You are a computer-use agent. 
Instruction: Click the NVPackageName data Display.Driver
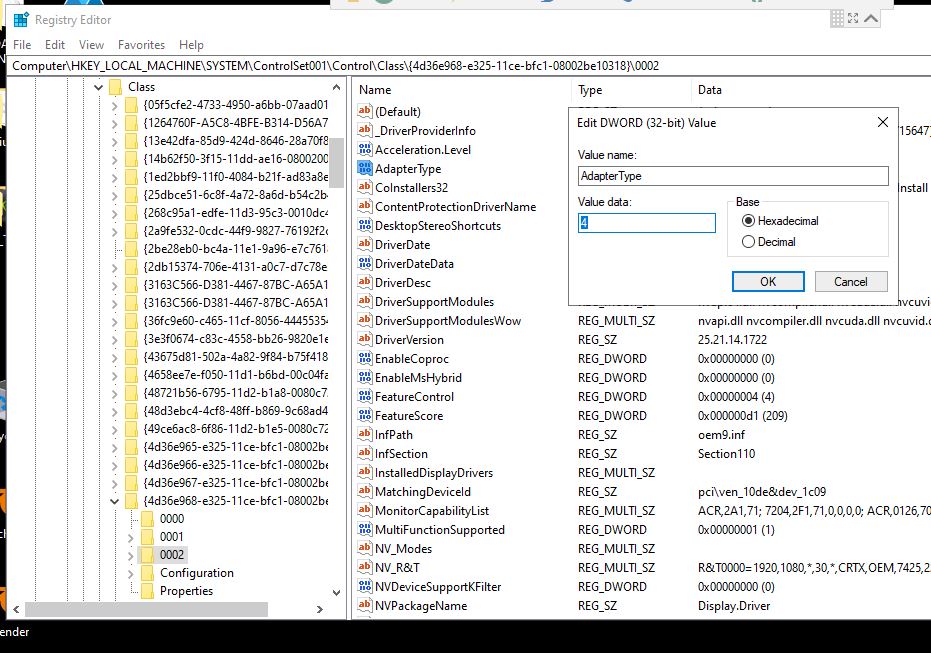[x=734, y=606]
